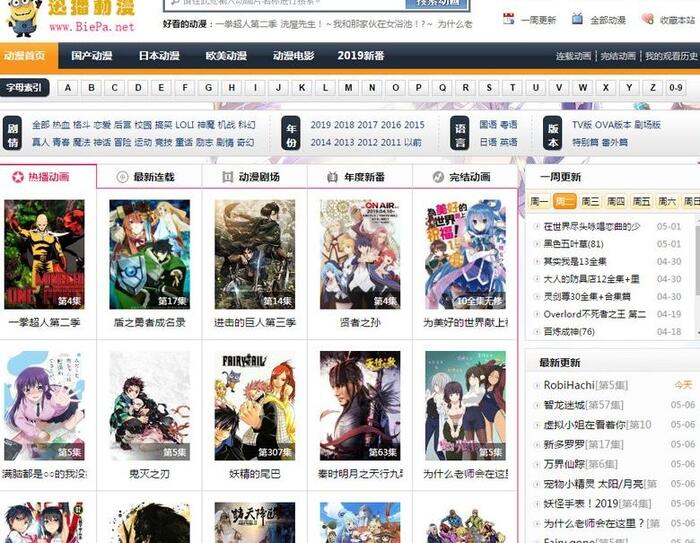
Task: Open the 动漫电影 navigation item
Action: (x=293, y=56)
